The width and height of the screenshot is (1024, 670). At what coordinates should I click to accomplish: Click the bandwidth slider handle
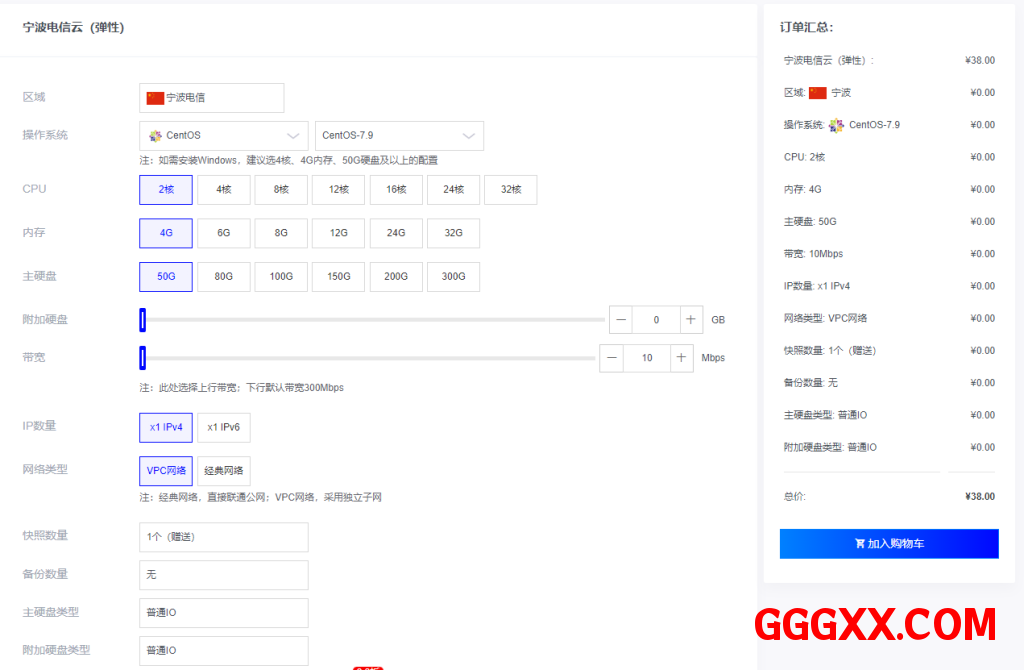[x=142, y=357]
